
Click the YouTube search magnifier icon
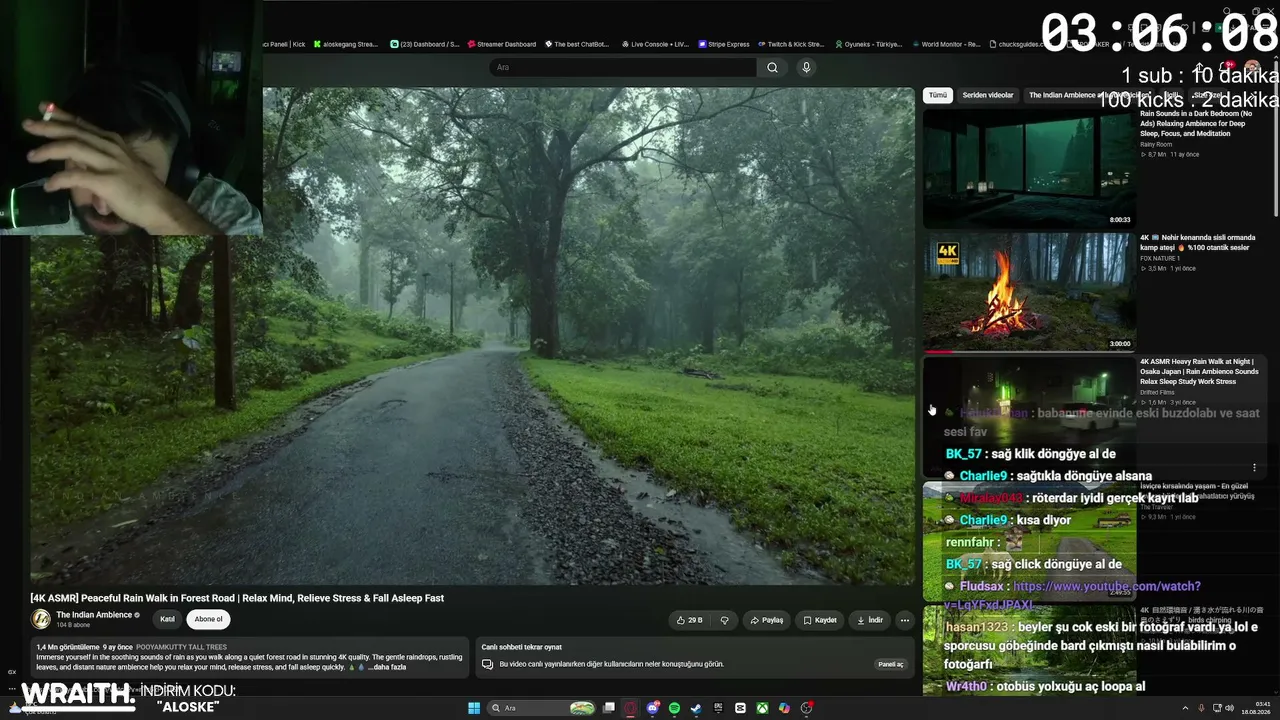[772, 67]
